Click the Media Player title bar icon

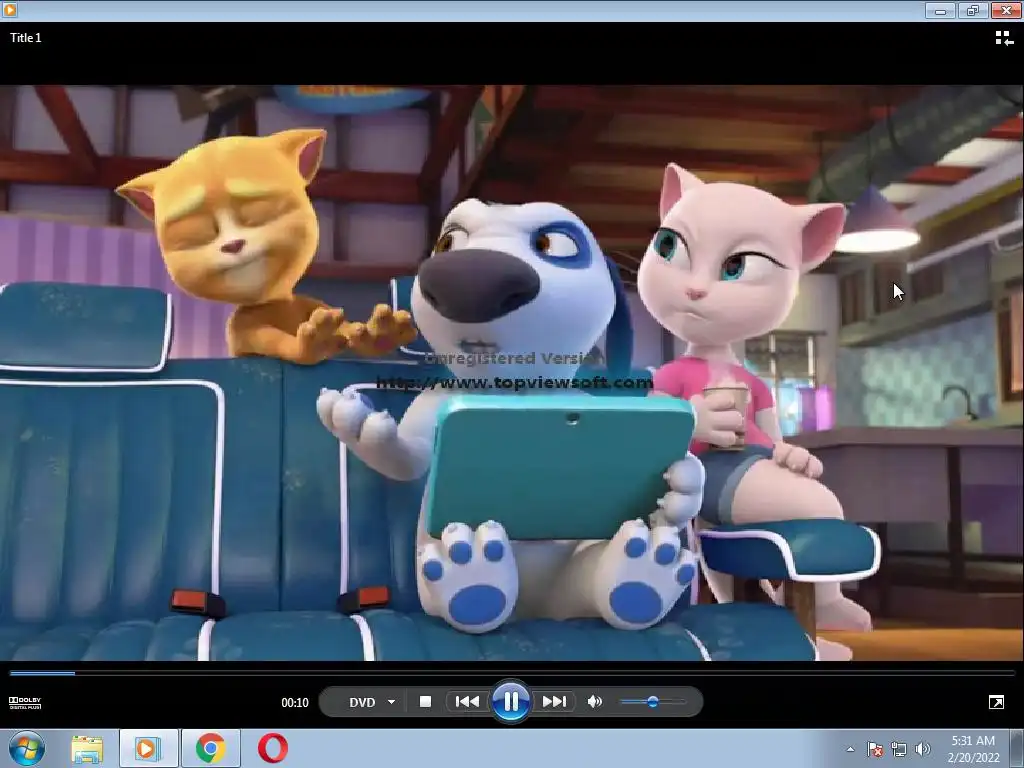pos(9,10)
